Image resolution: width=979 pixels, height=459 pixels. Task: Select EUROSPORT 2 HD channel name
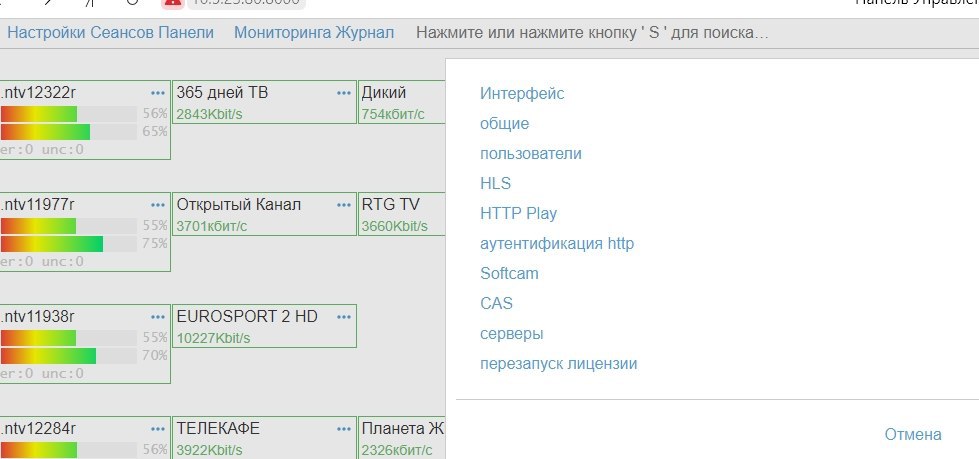coord(247,317)
